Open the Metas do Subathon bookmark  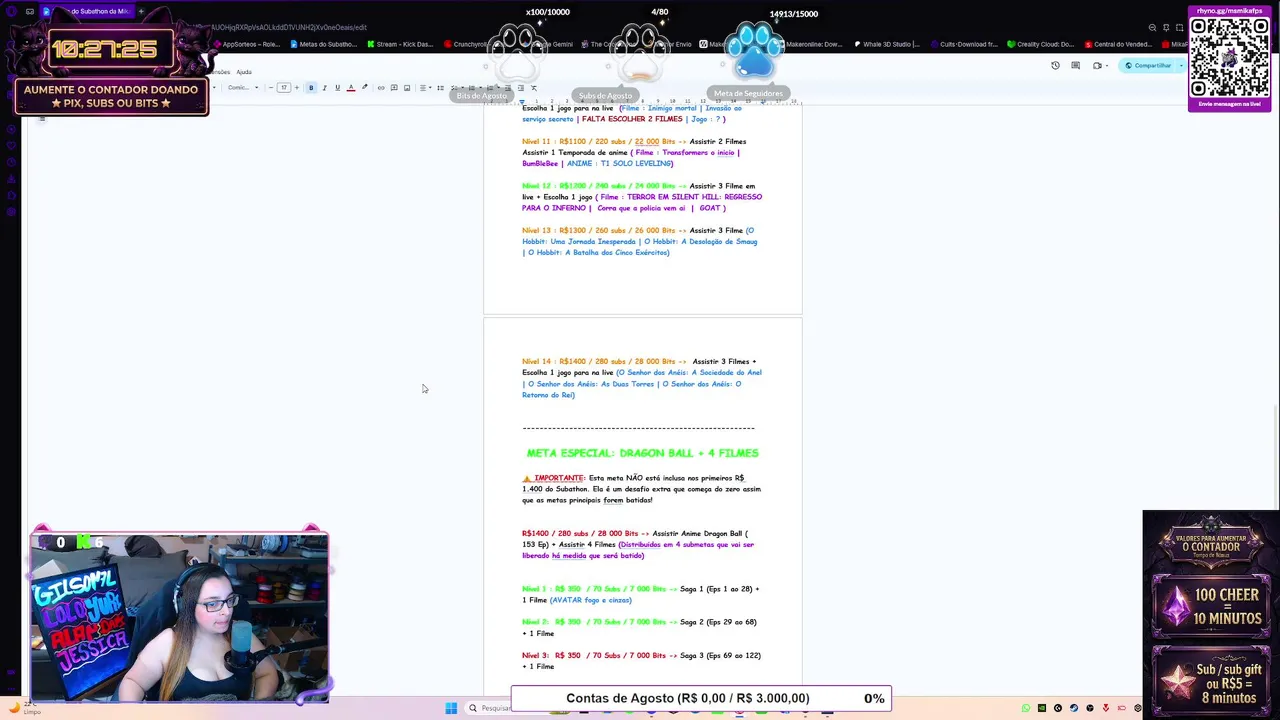coord(323,44)
